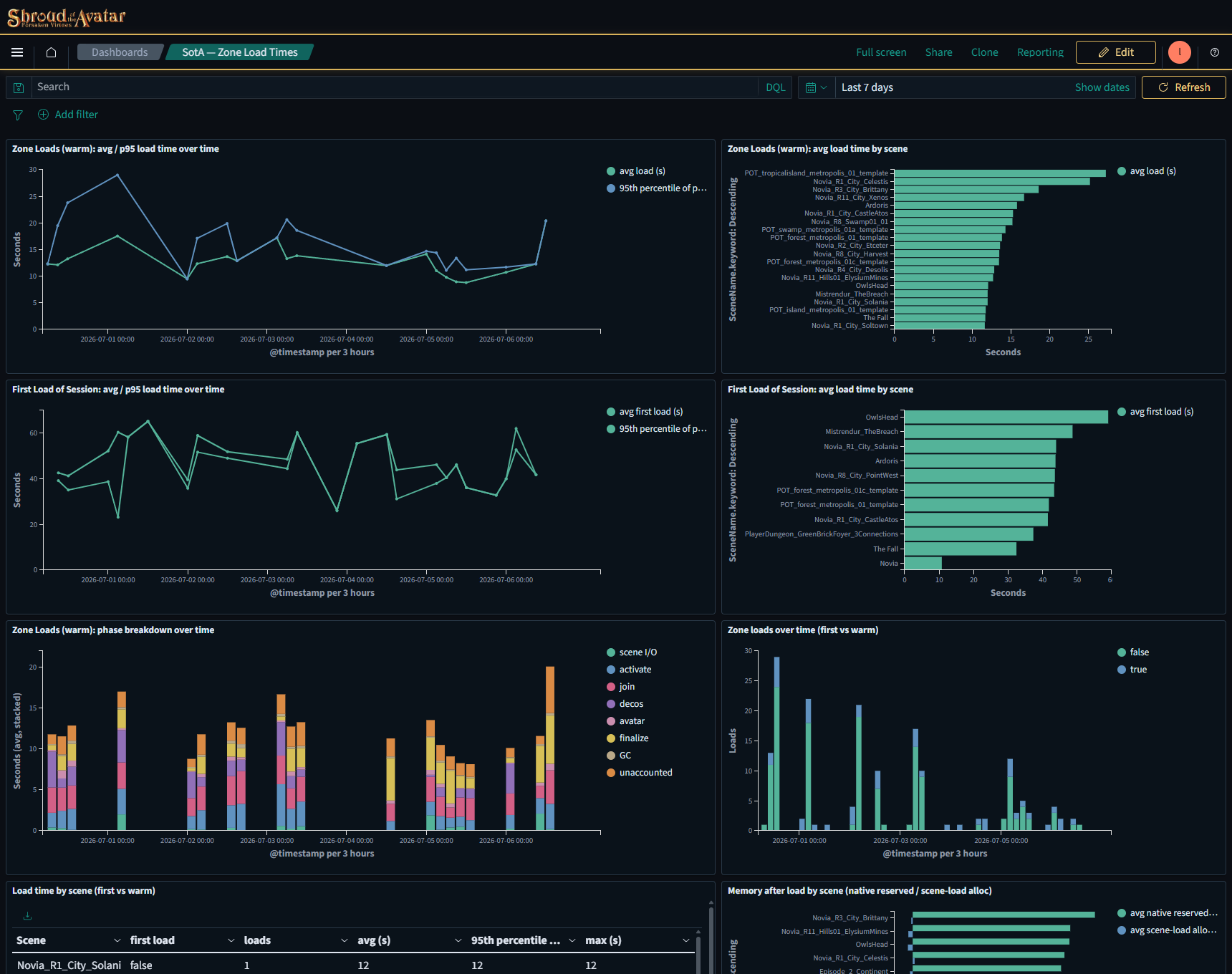Screen dimensions: 1232x974
Task: Toggle join legend entry
Action: [621, 687]
